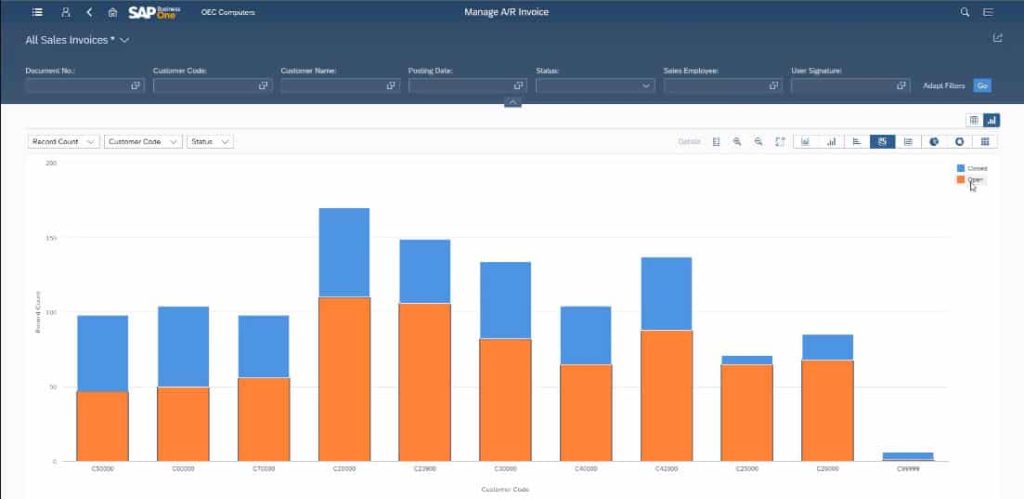Select the donut chart type

coord(959,141)
